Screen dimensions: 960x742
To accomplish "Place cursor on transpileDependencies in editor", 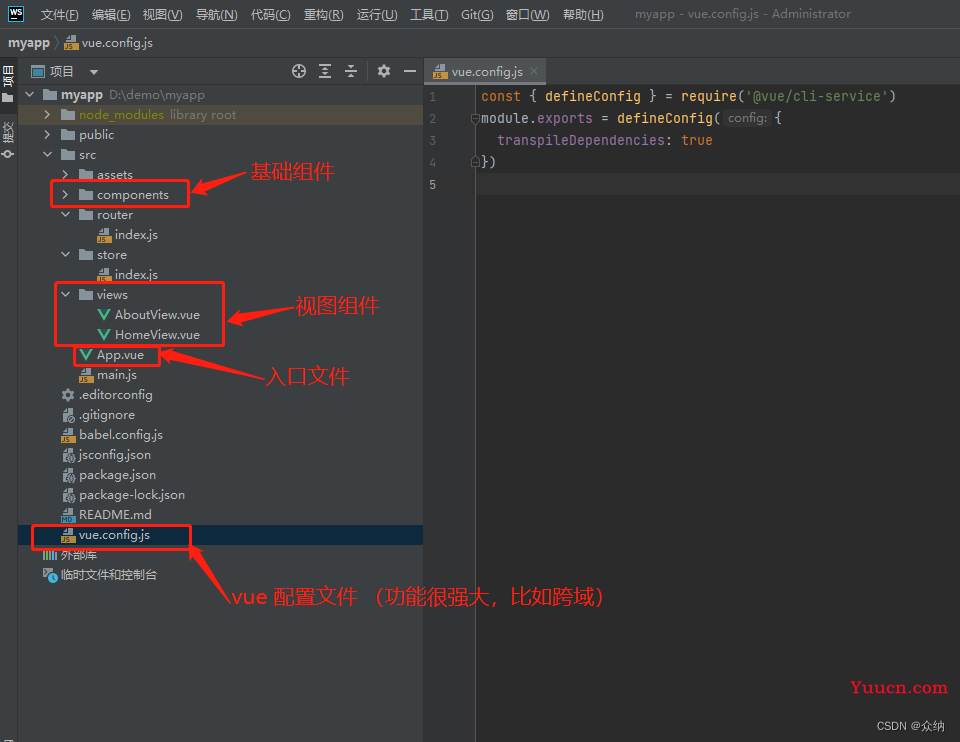I will tap(580, 140).
